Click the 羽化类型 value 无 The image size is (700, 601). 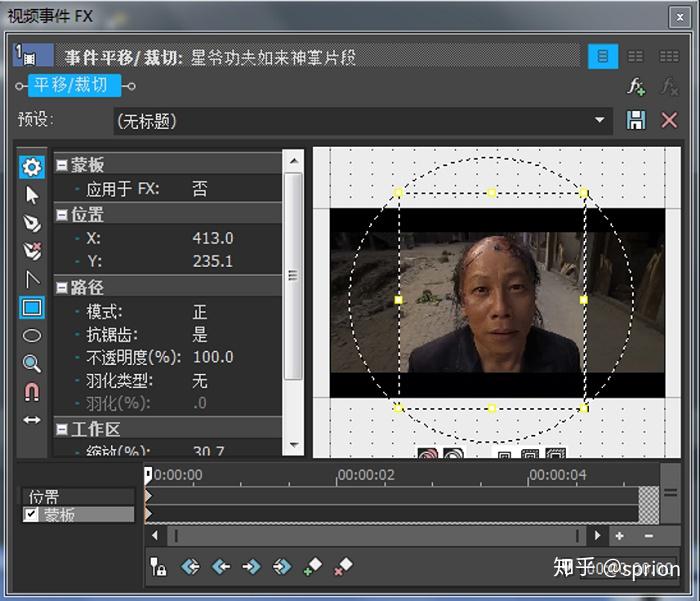coord(200,381)
